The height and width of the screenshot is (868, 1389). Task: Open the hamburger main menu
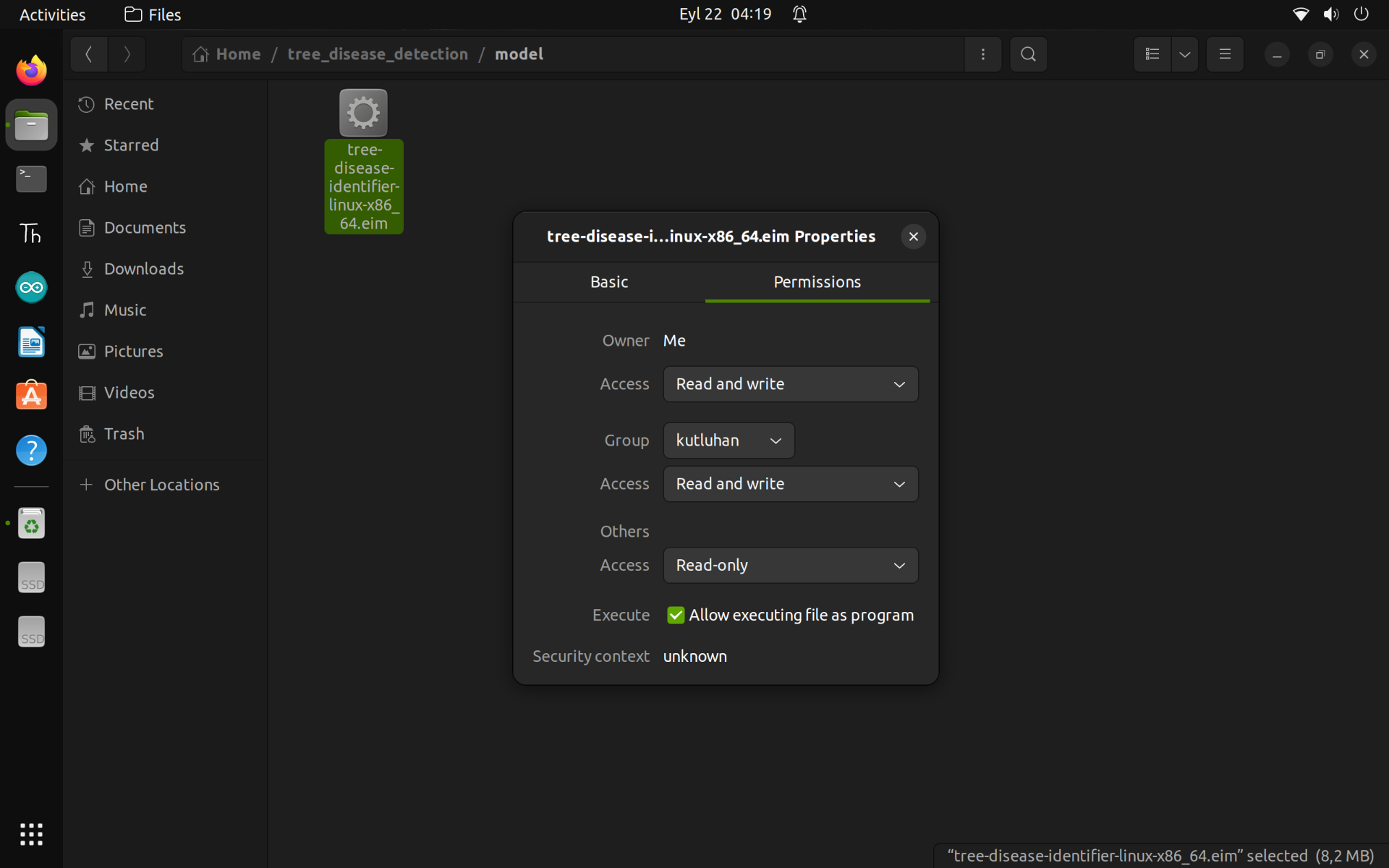(1225, 54)
